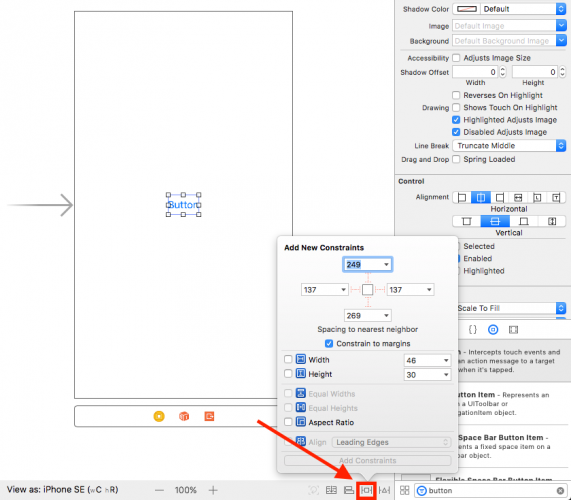
Task: Click View as: iPhone SE
Action: point(62,490)
